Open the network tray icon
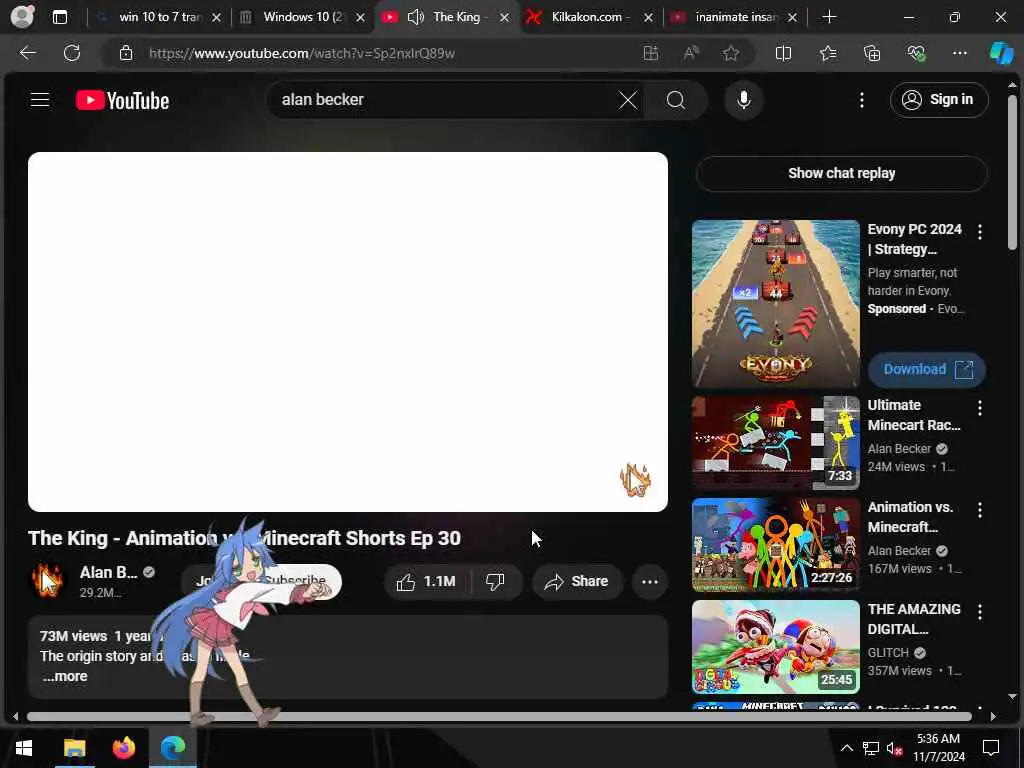Image resolution: width=1024 pixels, height=768 pixels. 871,749
